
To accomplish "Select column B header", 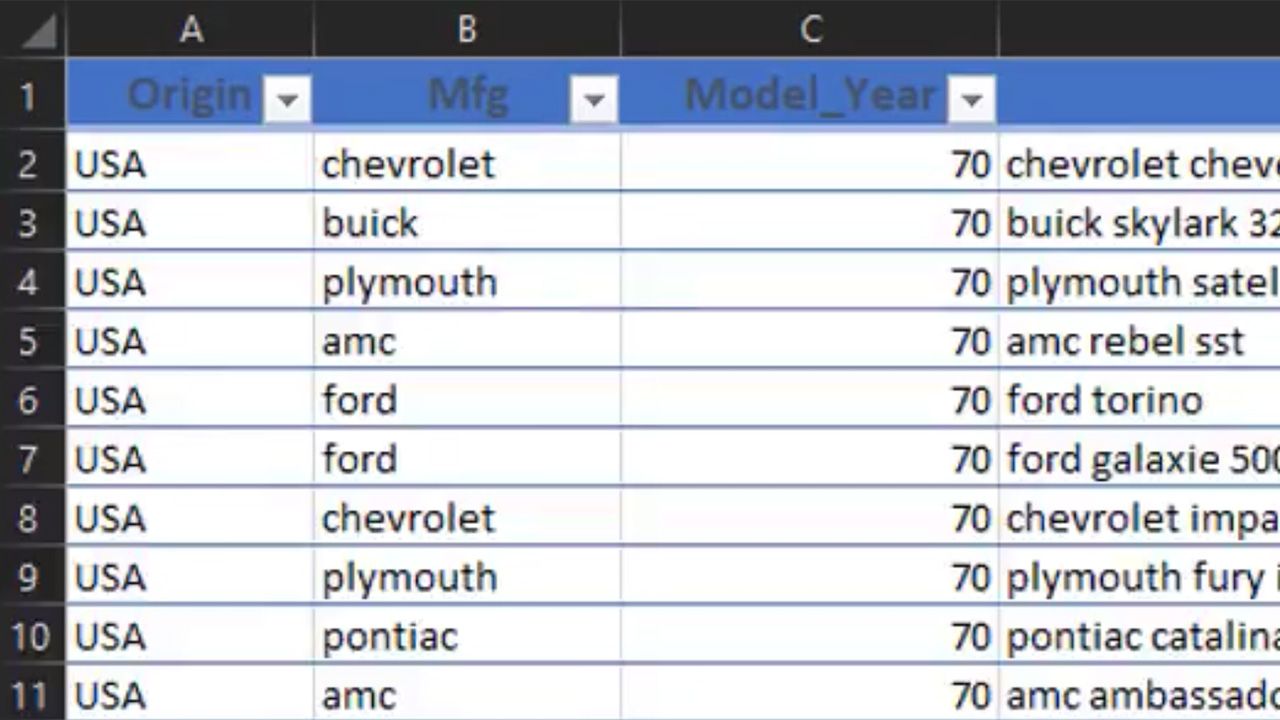I will click(x=466, y=30).
